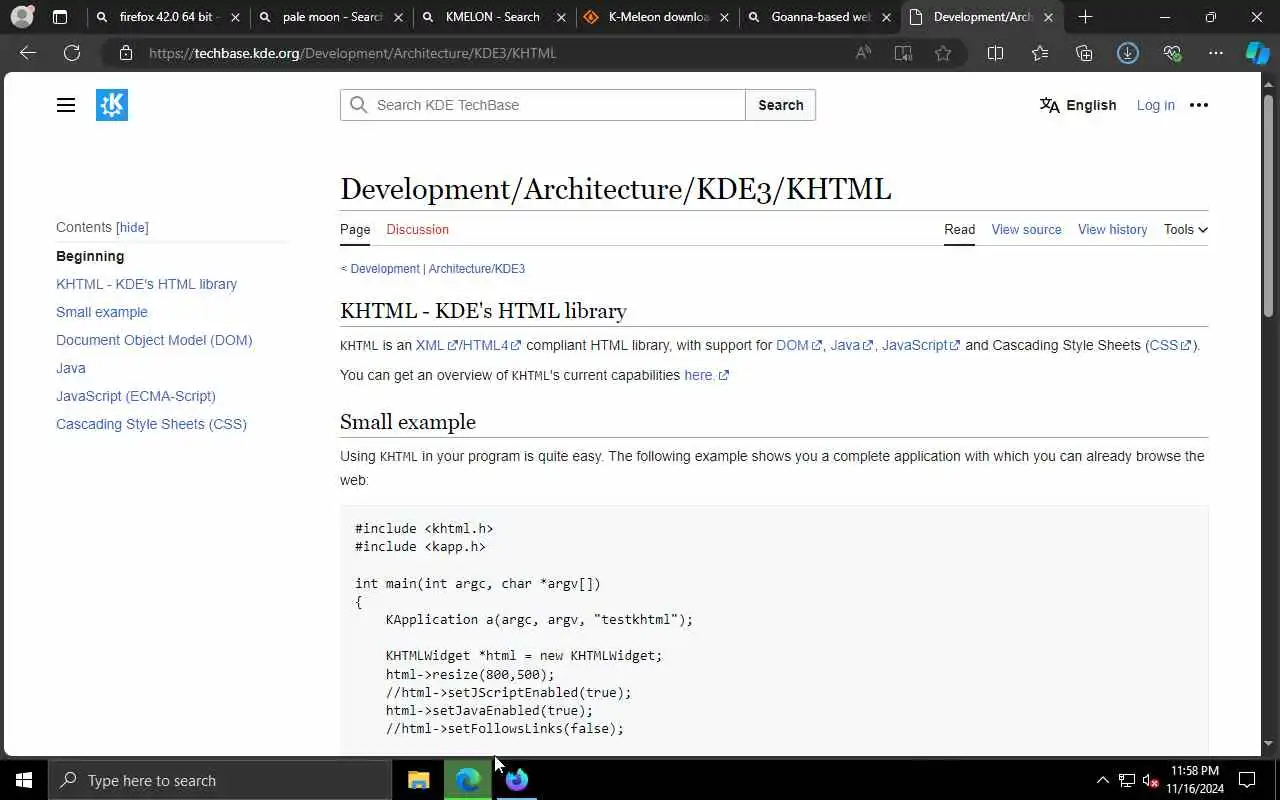View site information lock icon
This screenshot has height=800, width=1280.
click(x=125, y=53)
